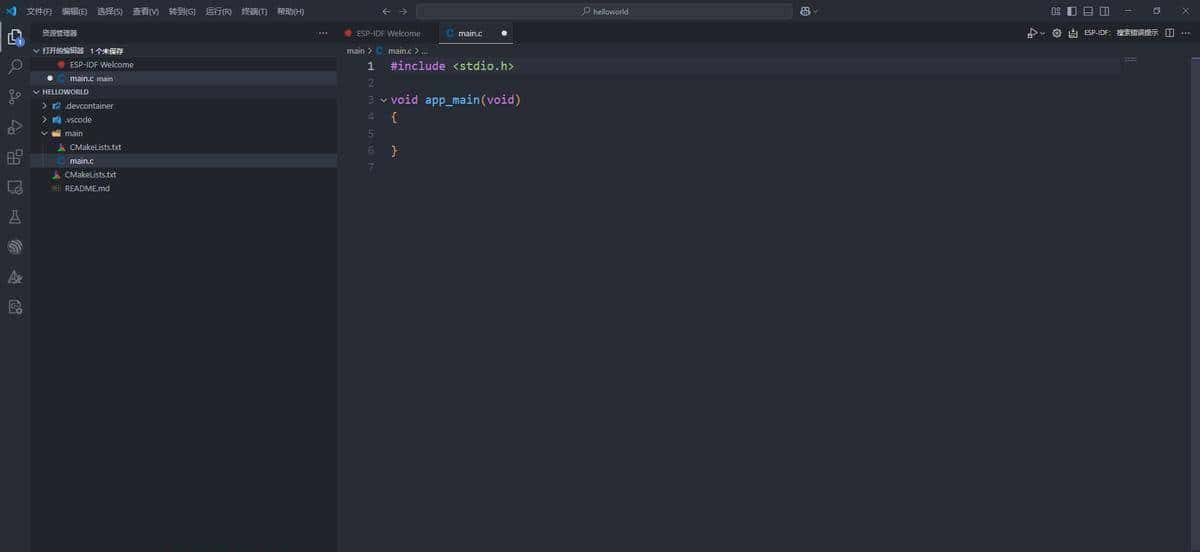Open the 终端(T) menu

(x=254, y=11)
